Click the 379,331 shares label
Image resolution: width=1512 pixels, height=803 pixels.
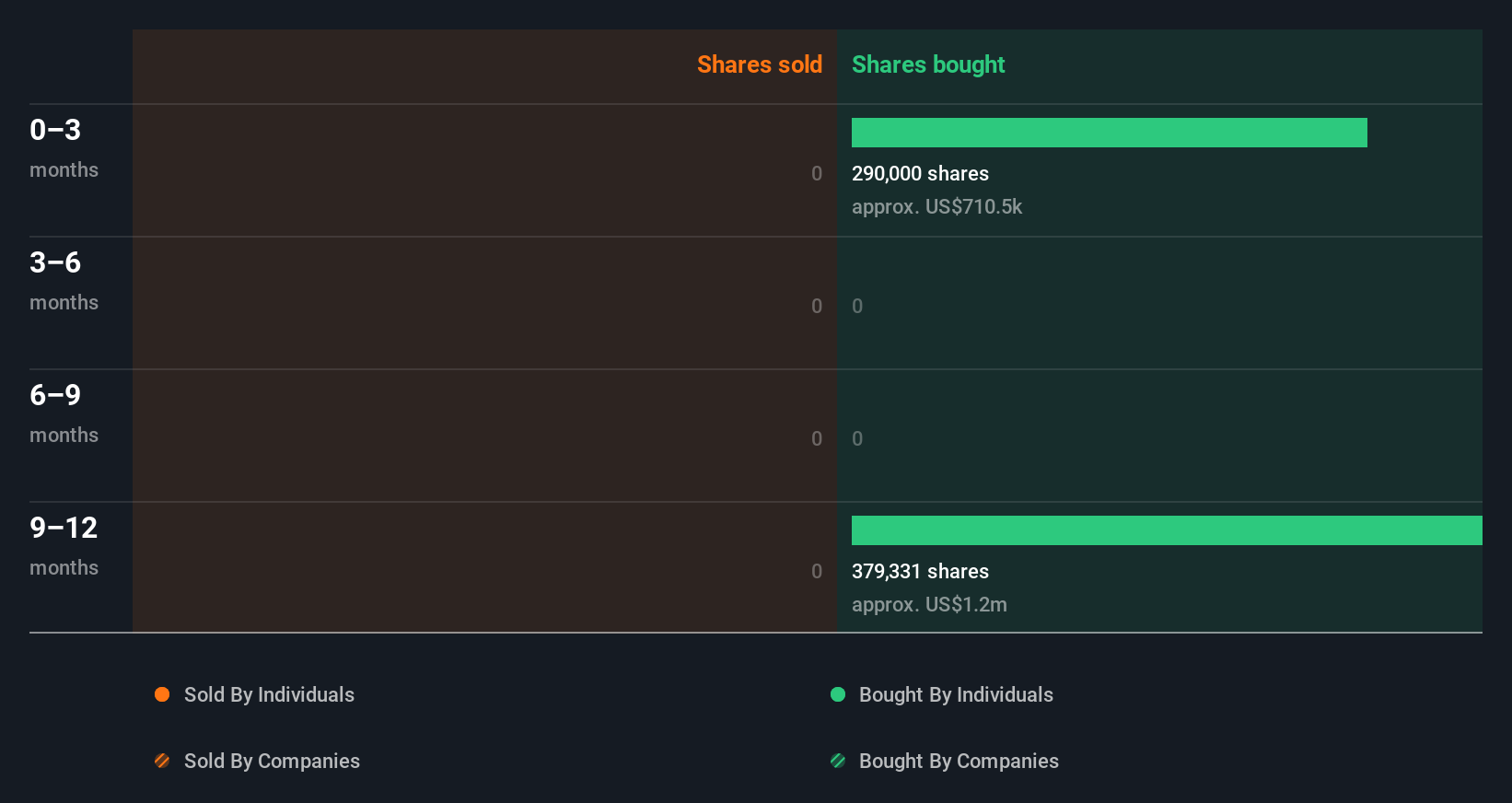click(920, 571)
